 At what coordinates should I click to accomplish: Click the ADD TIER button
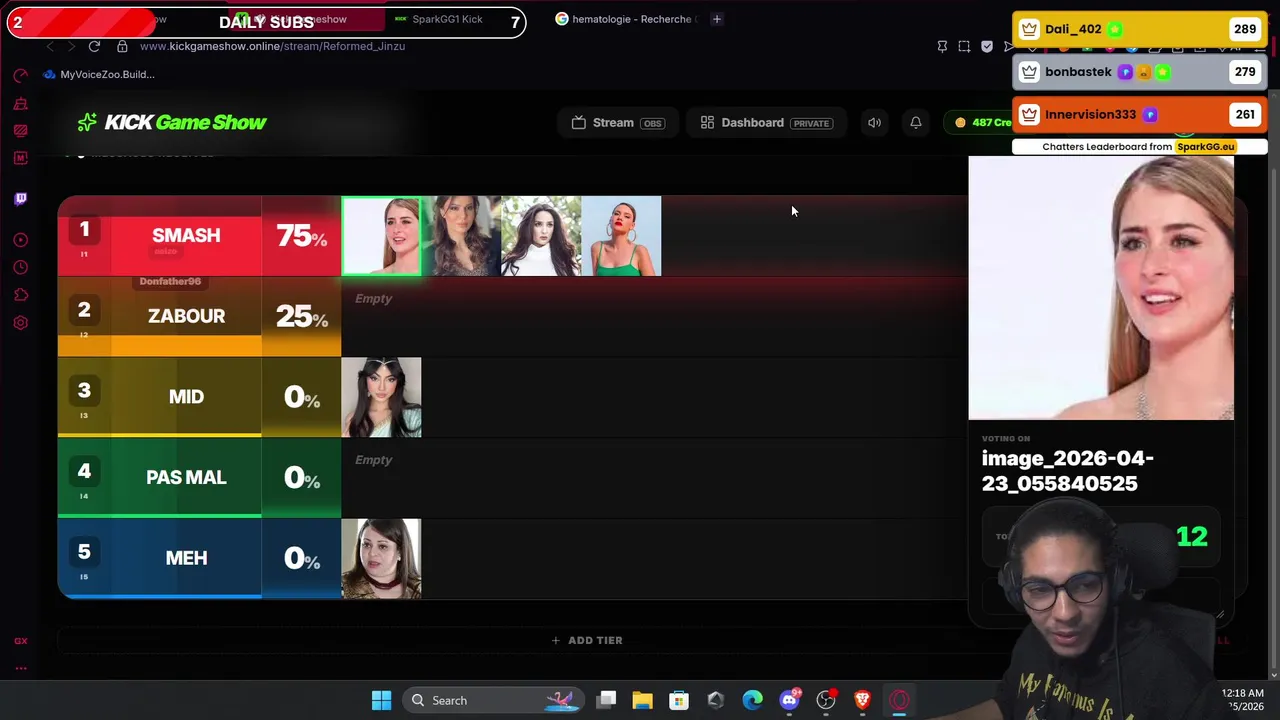point(587,640)
